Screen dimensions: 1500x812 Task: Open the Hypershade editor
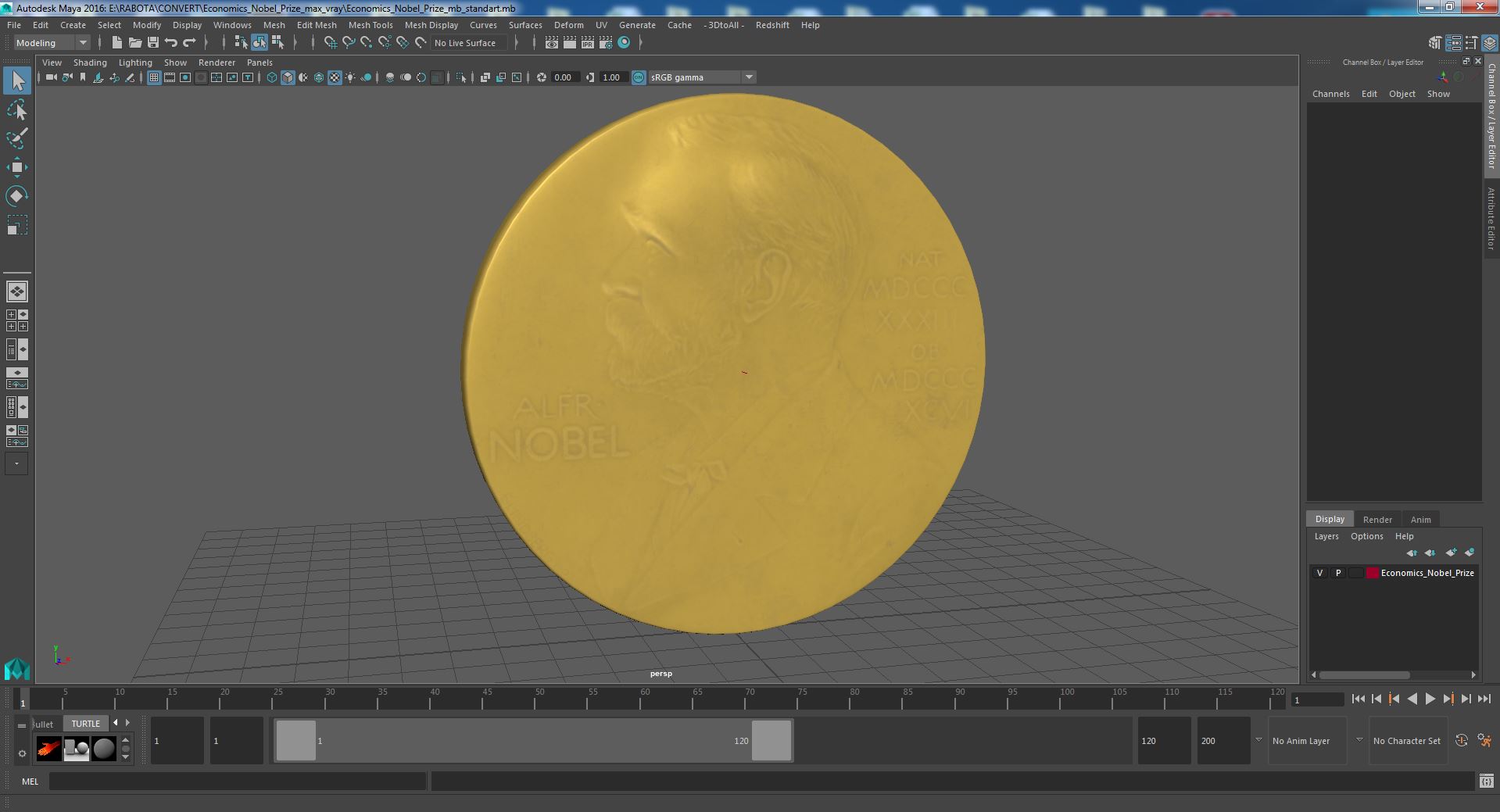[x=624, y=43]
